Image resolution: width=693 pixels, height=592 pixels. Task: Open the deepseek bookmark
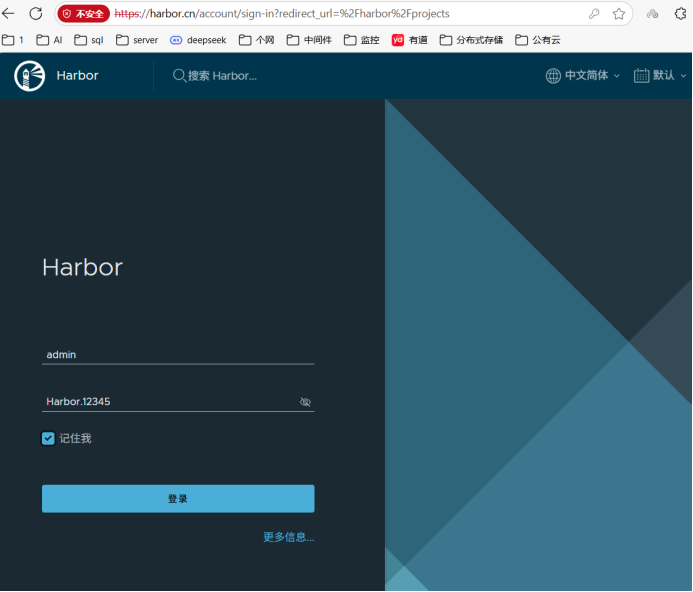click(198, 40)
